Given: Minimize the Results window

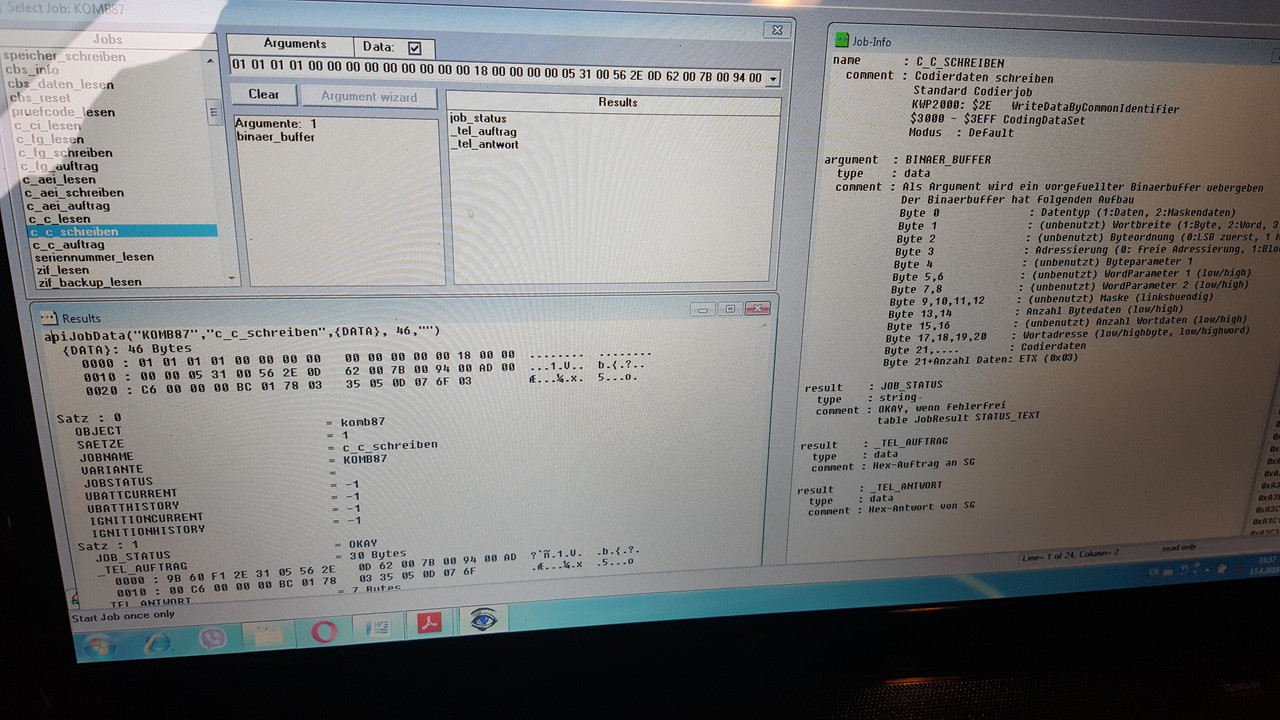Looking at the screenshot, I should (x=701, y=308).
